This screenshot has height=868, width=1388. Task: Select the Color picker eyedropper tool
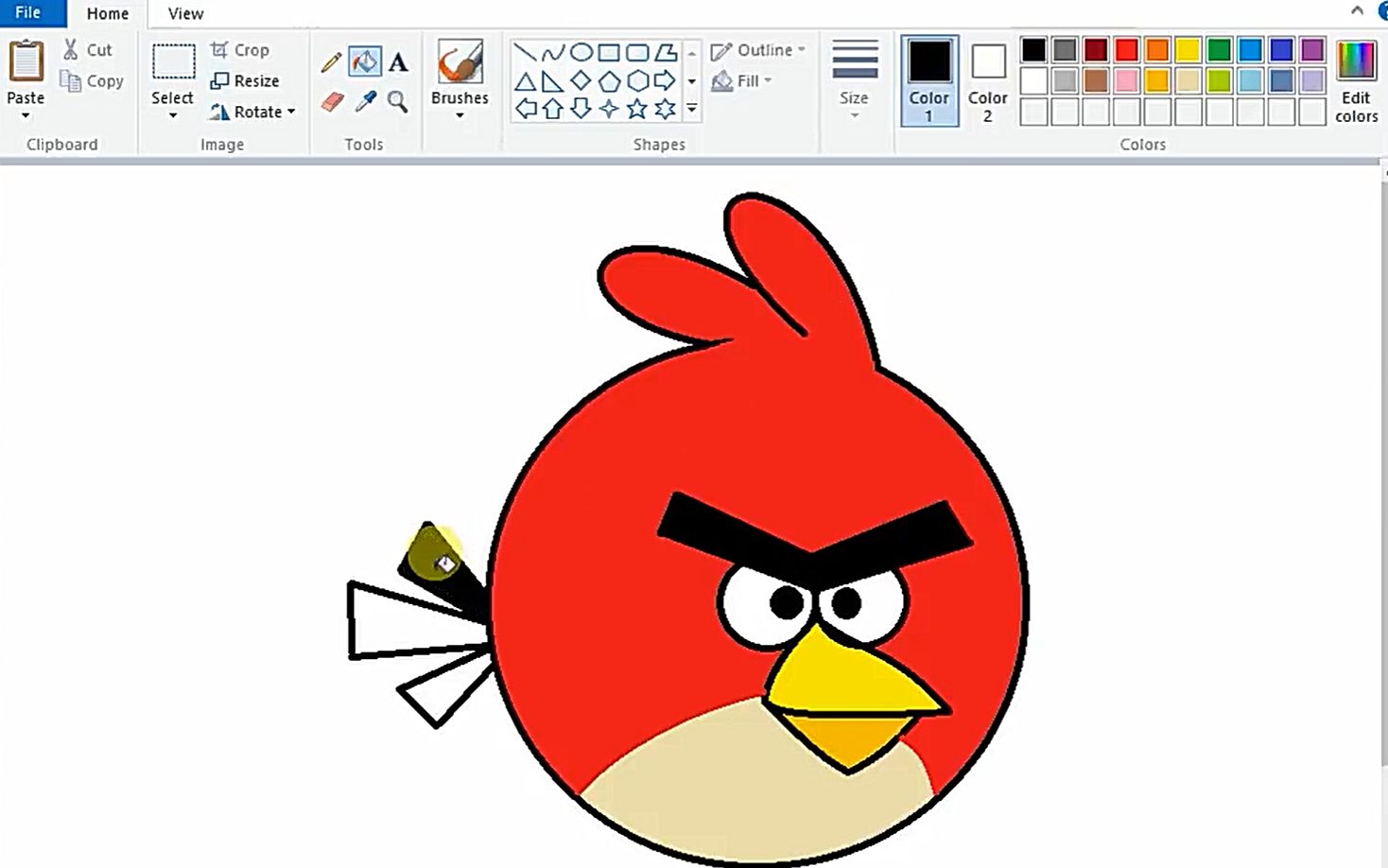pos(365,102)
